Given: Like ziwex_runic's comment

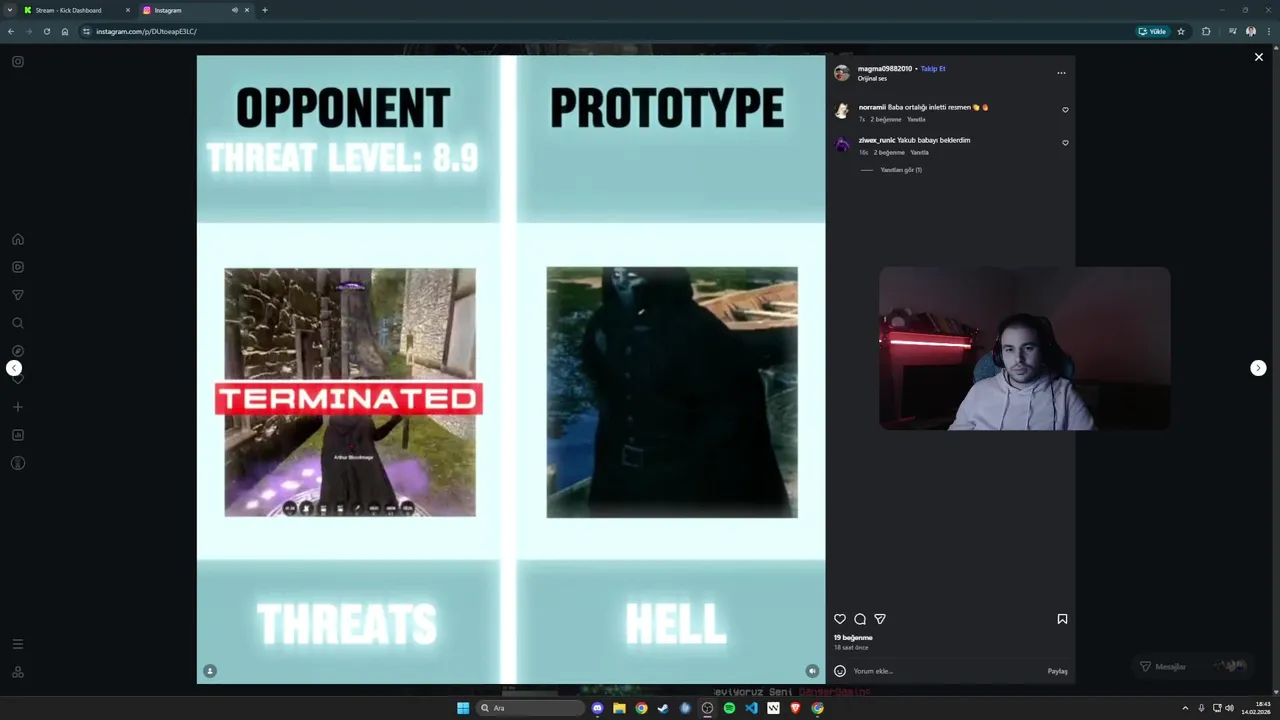Looking at the screenshot, I should tap(1065, 143).
